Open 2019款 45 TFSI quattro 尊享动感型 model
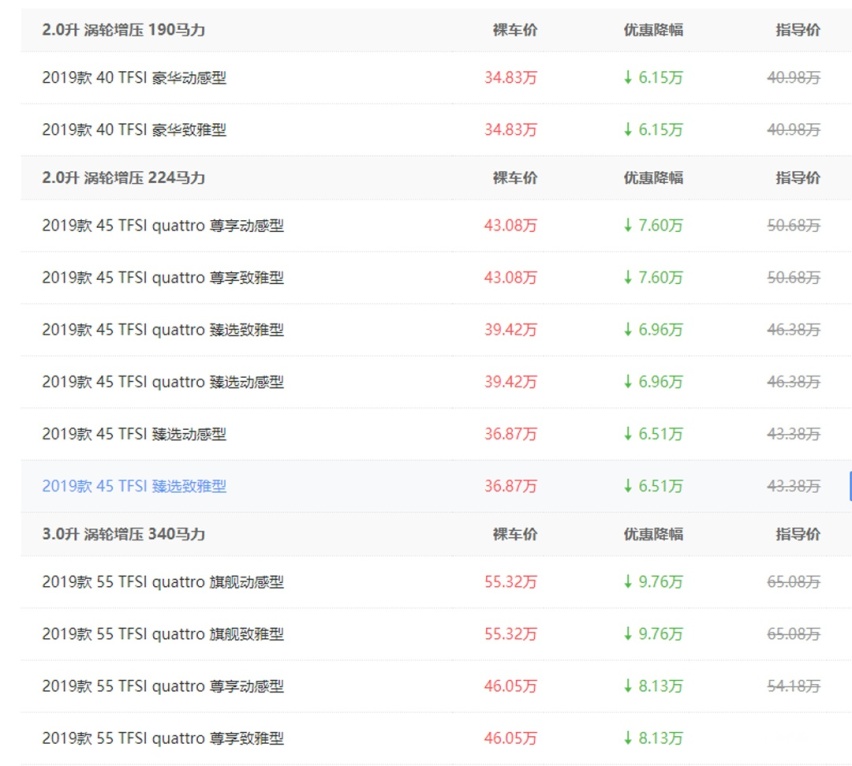852x766 pixels. pyautogui.click(x=163, y=225)
